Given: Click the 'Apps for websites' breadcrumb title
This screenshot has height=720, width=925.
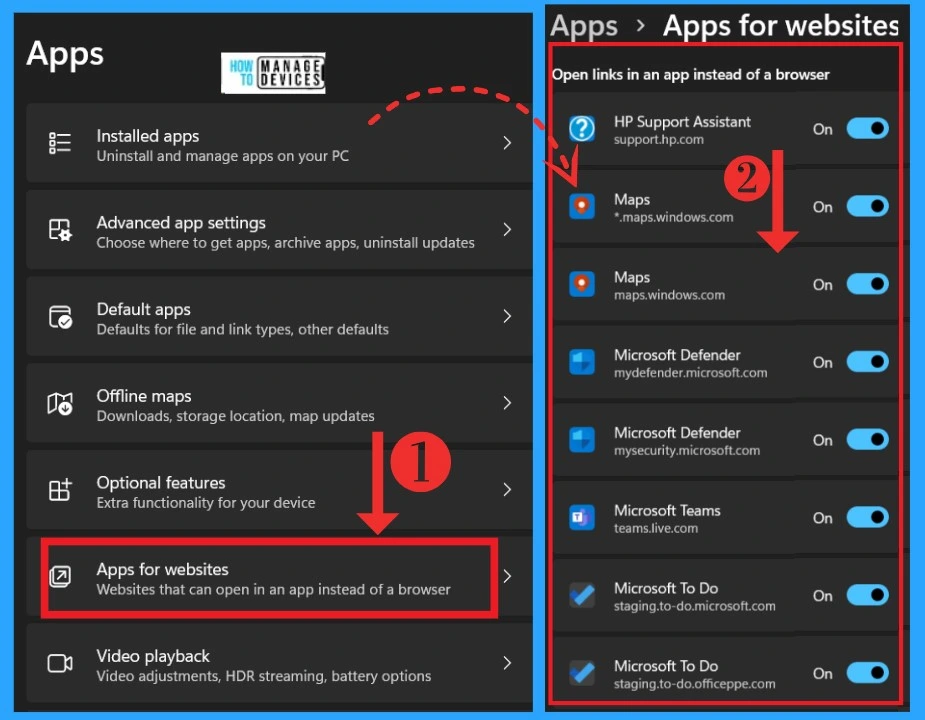Looking at the screenshot, I should pyautogui.click(x=780, y=26).
